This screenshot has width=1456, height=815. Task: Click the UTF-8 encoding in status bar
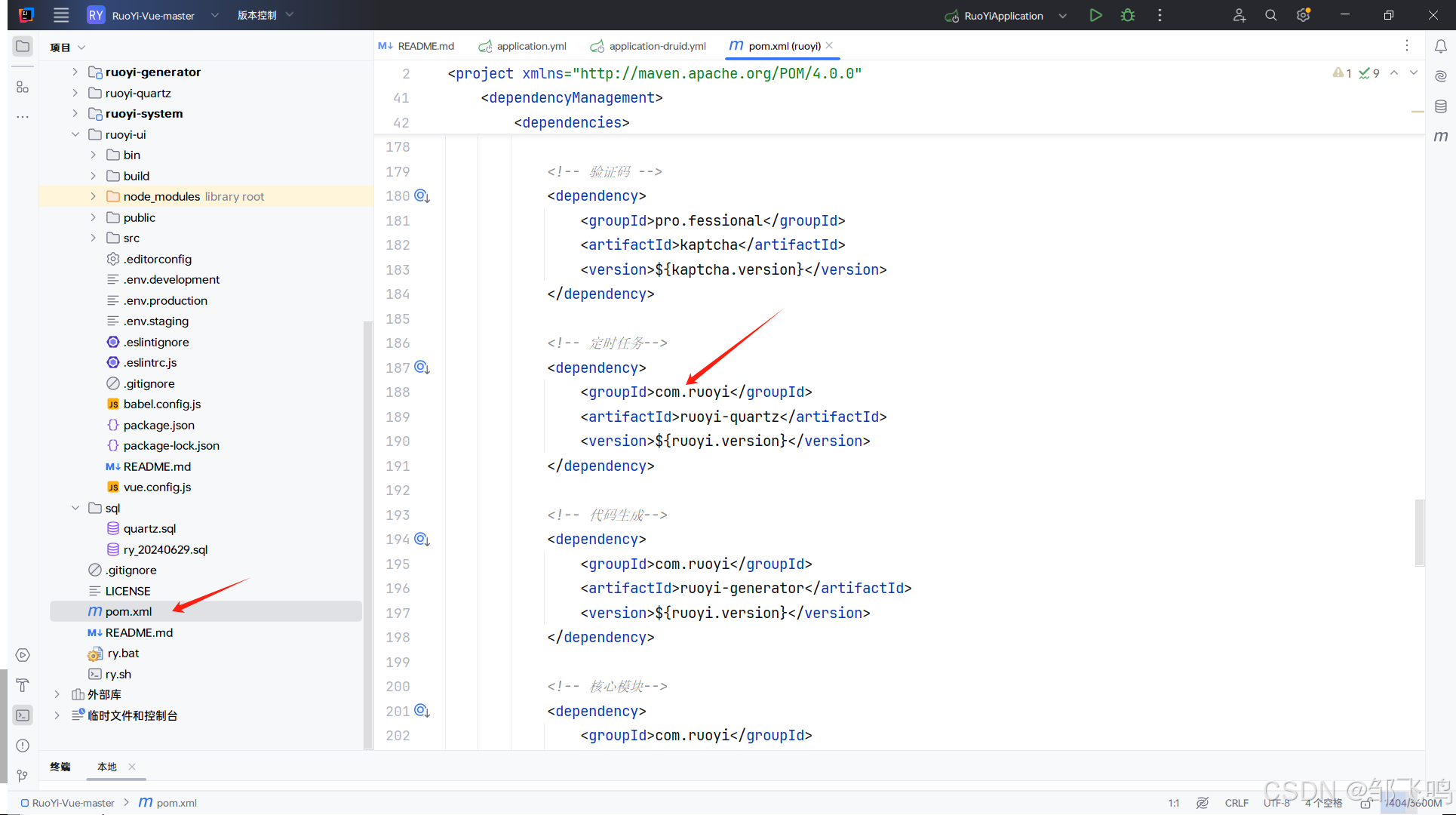pyautogui.click(x=1276, y=803)
